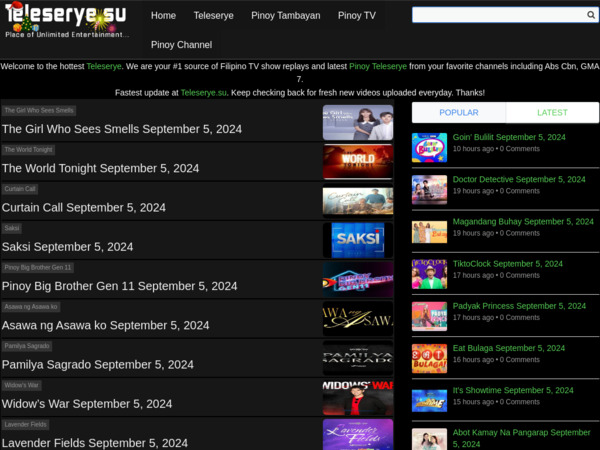The height and width of the screenshot is (450, 600).
Task: Click The Girl Who Sees Smells thumbnail
Action: (358, 122)
